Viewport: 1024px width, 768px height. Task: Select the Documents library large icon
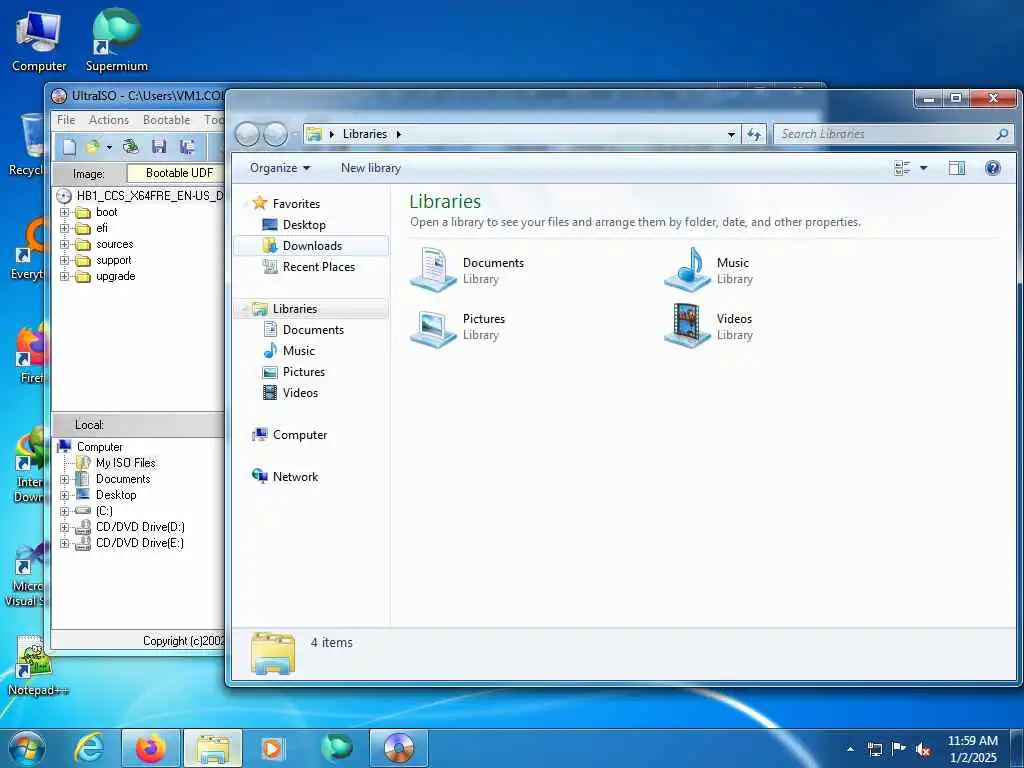(433, 270)
